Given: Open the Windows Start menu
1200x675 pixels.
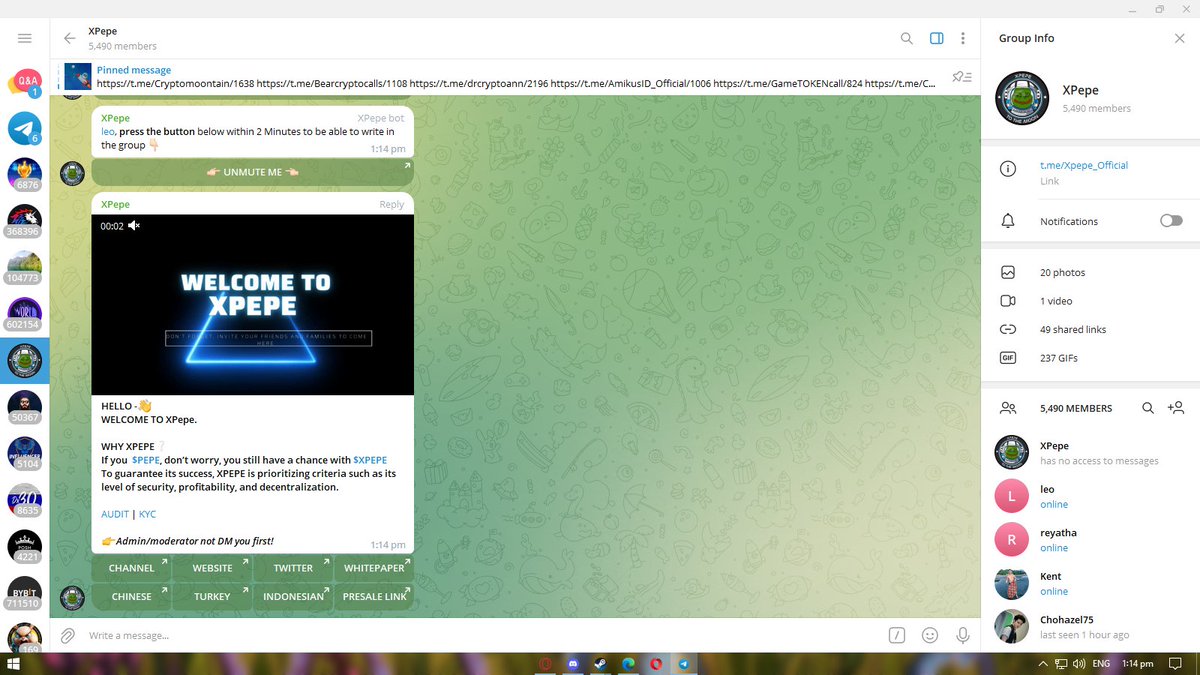Looking at the screenshot, I should pyautogui.click(x=14, y=663).
